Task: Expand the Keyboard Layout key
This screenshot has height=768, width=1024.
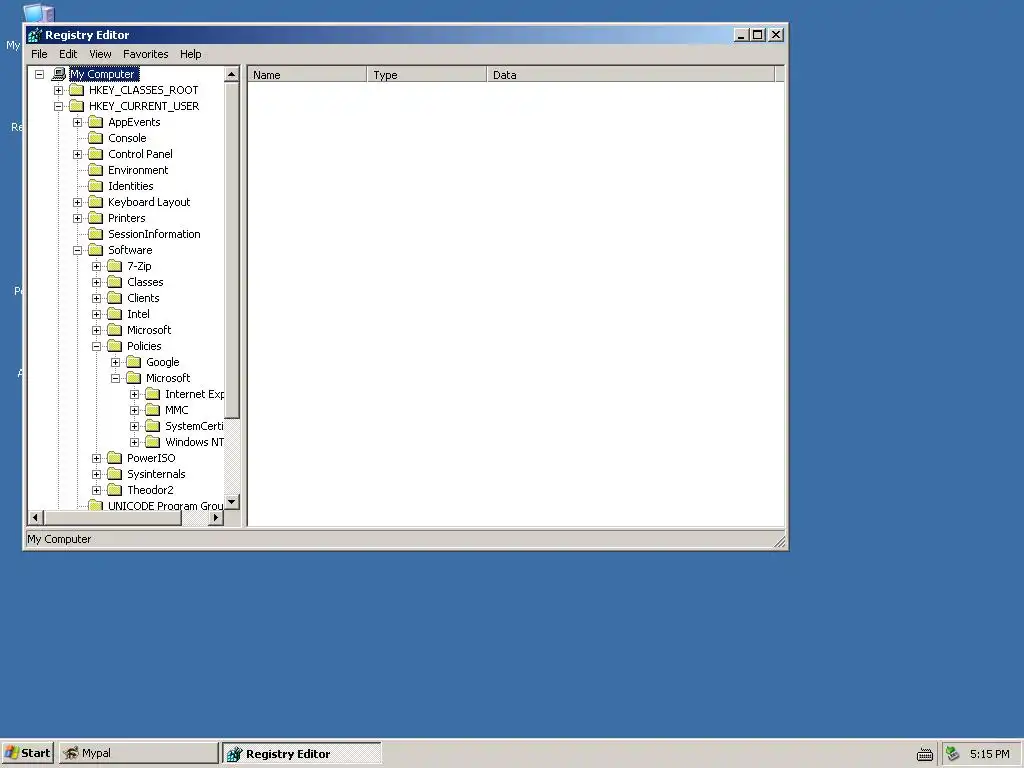Action: tap(78, 202)
